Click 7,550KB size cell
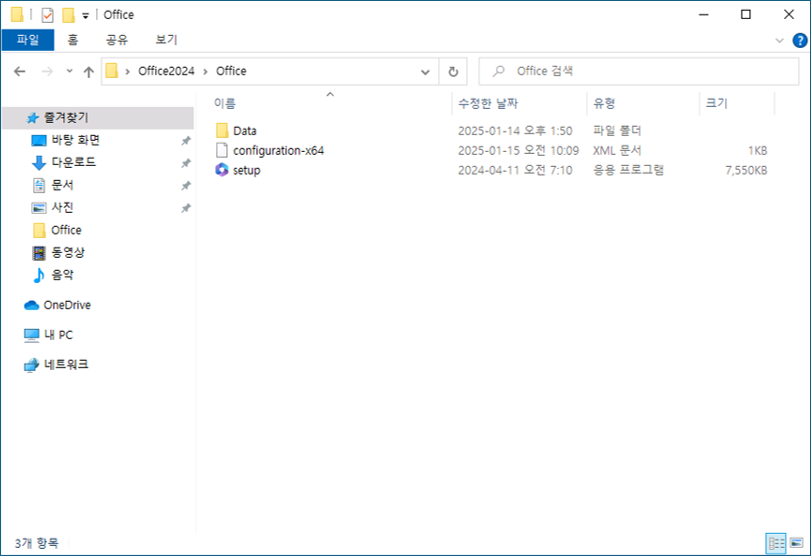Image resolution: width=811 pixels, height=556 pixels. click(746, 170)
